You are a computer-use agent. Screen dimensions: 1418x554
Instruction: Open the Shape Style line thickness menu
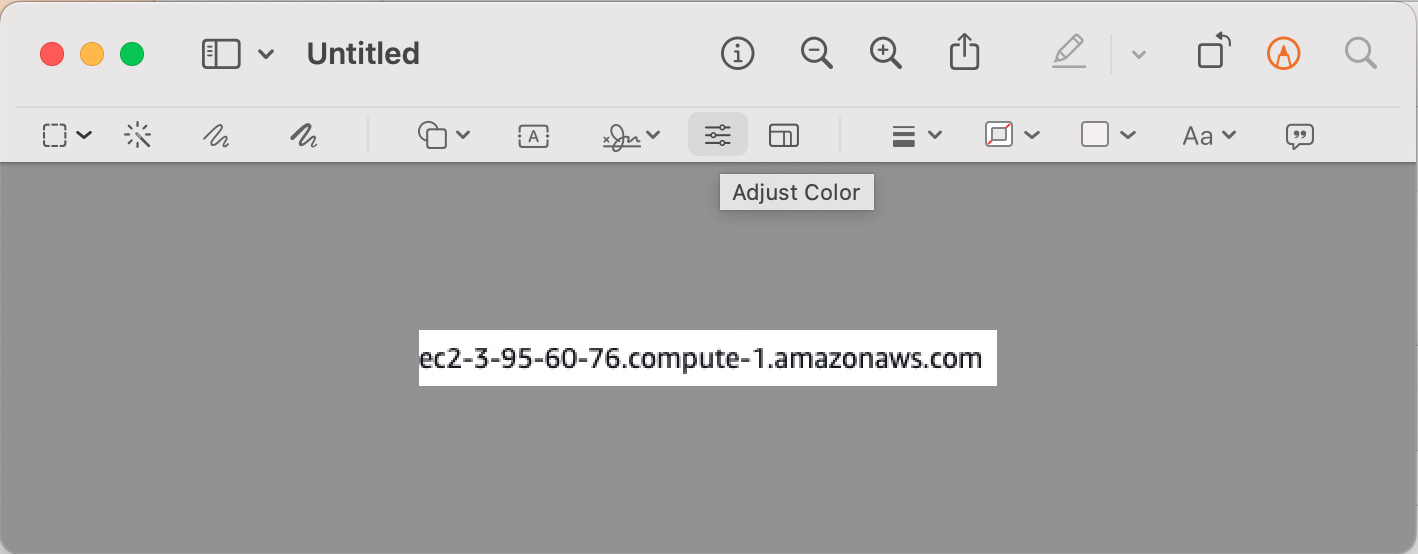916,135
